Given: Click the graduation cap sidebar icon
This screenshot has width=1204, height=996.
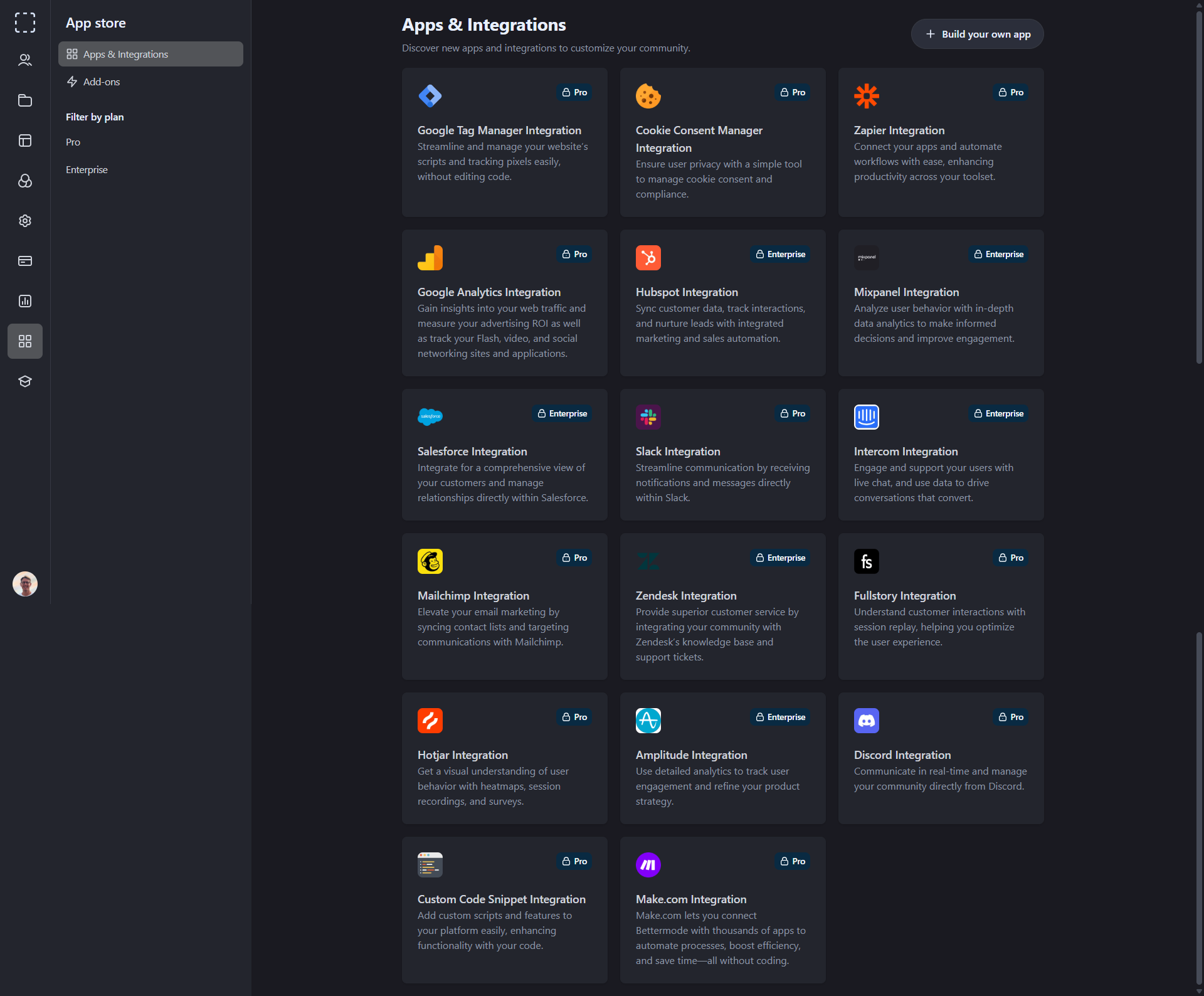Looking at the screenshot, I should (x=25, y=381).
